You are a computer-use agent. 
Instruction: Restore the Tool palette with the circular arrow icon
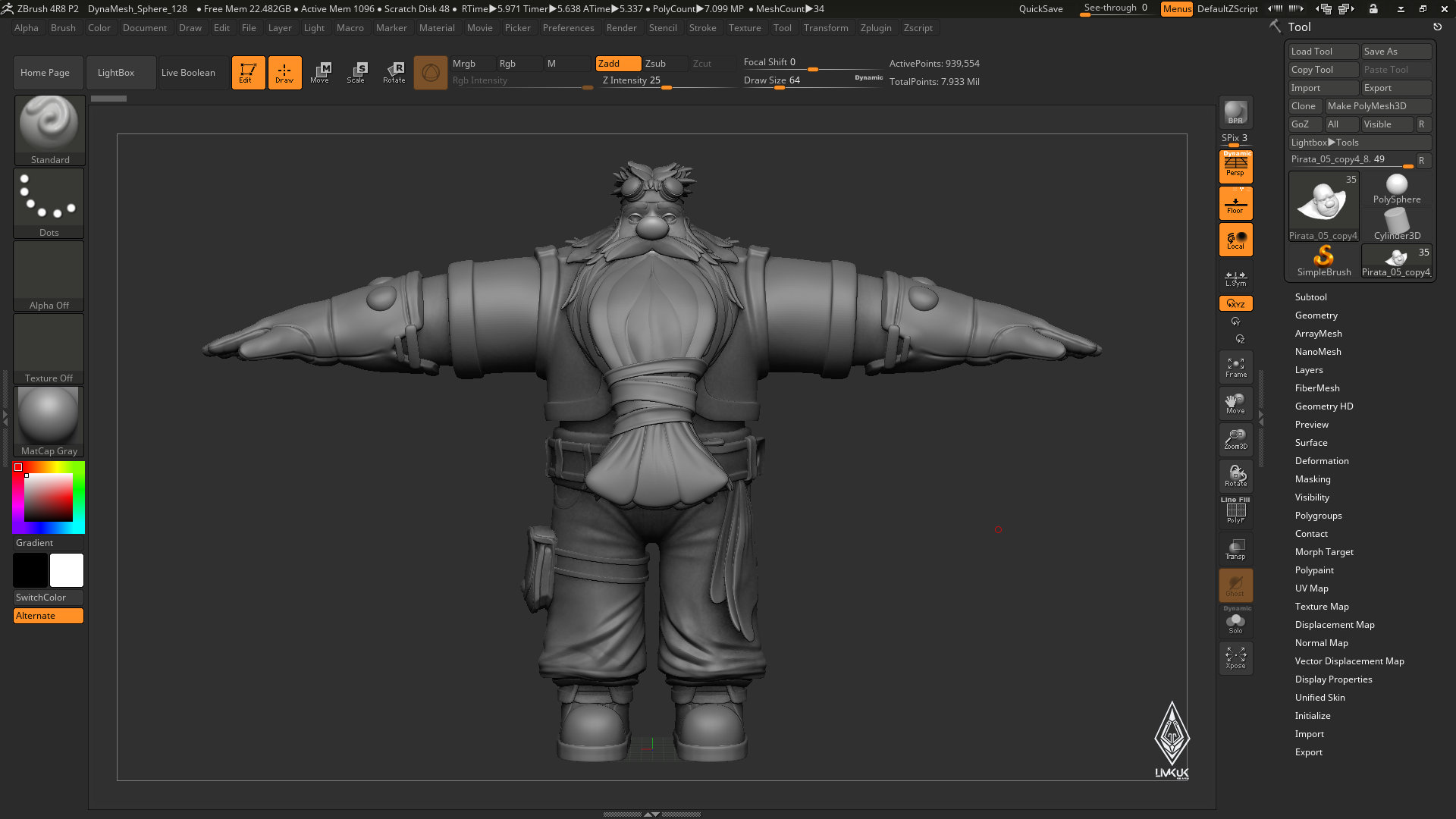point(1437,27)
